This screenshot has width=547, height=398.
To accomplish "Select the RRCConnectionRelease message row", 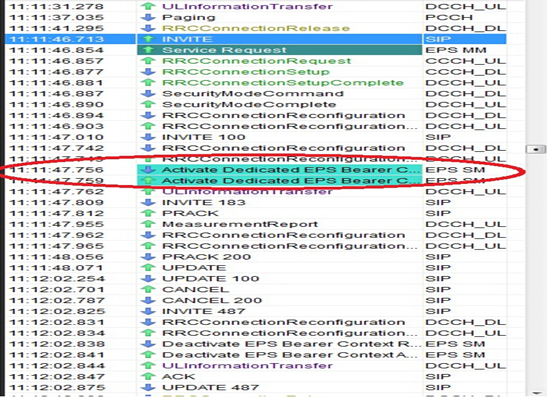I will [256, 28].
